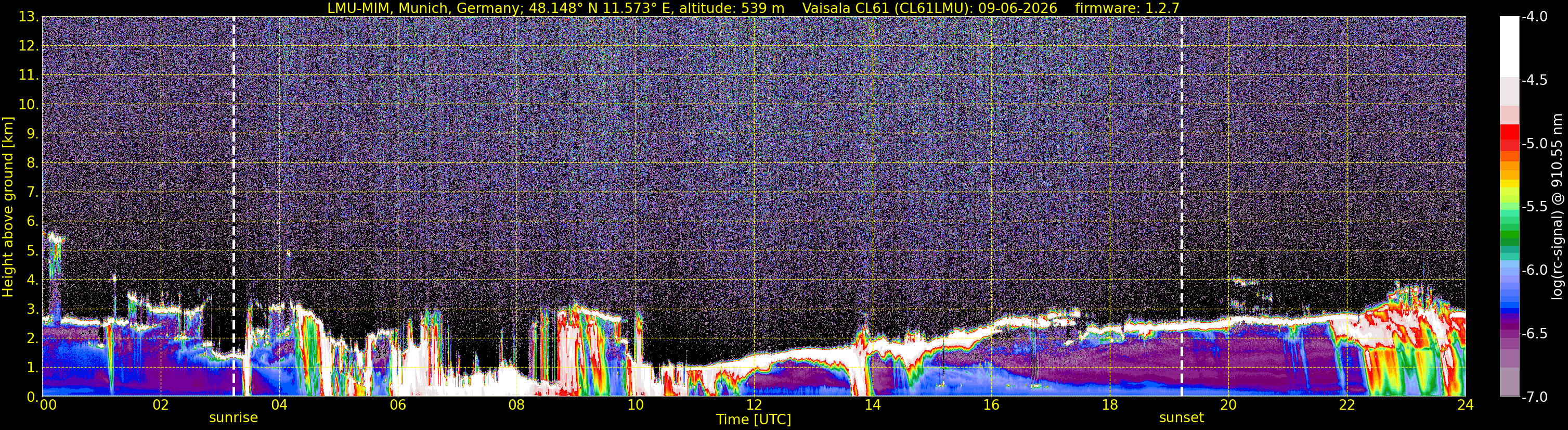Click the small cloud echo at 4 km after 20 UTC
Screen dimensions: 1568x430
(x=1244, y=282)
